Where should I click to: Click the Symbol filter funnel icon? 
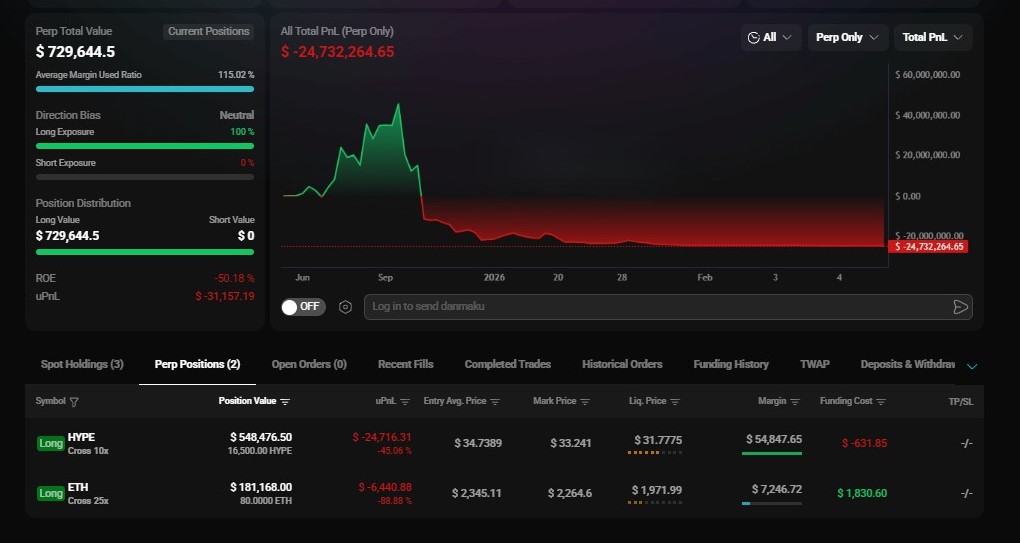[x=74, y=402]
